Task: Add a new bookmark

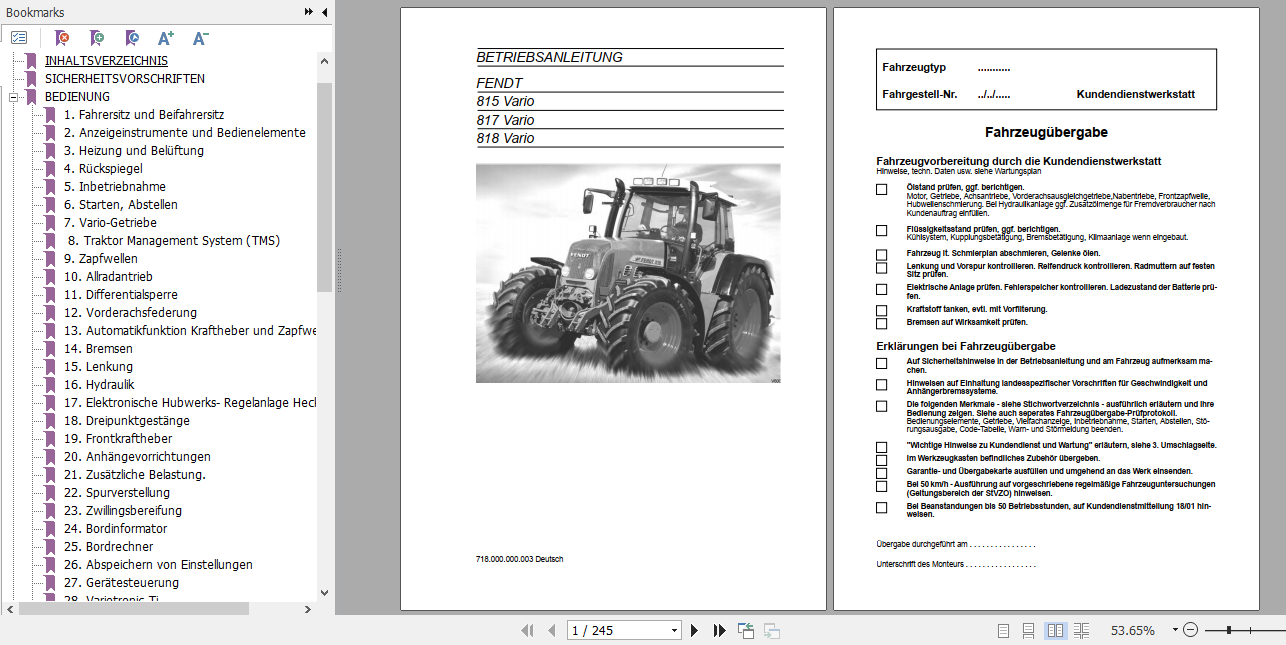Action: pos(96,38)
